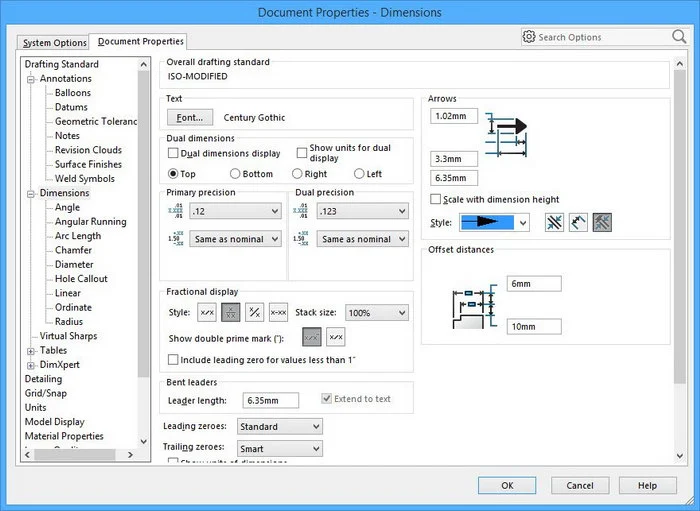The image size is (700, 511).
Task: Select the x-xx fractional style icon
Action: click(x=278, y=312)
